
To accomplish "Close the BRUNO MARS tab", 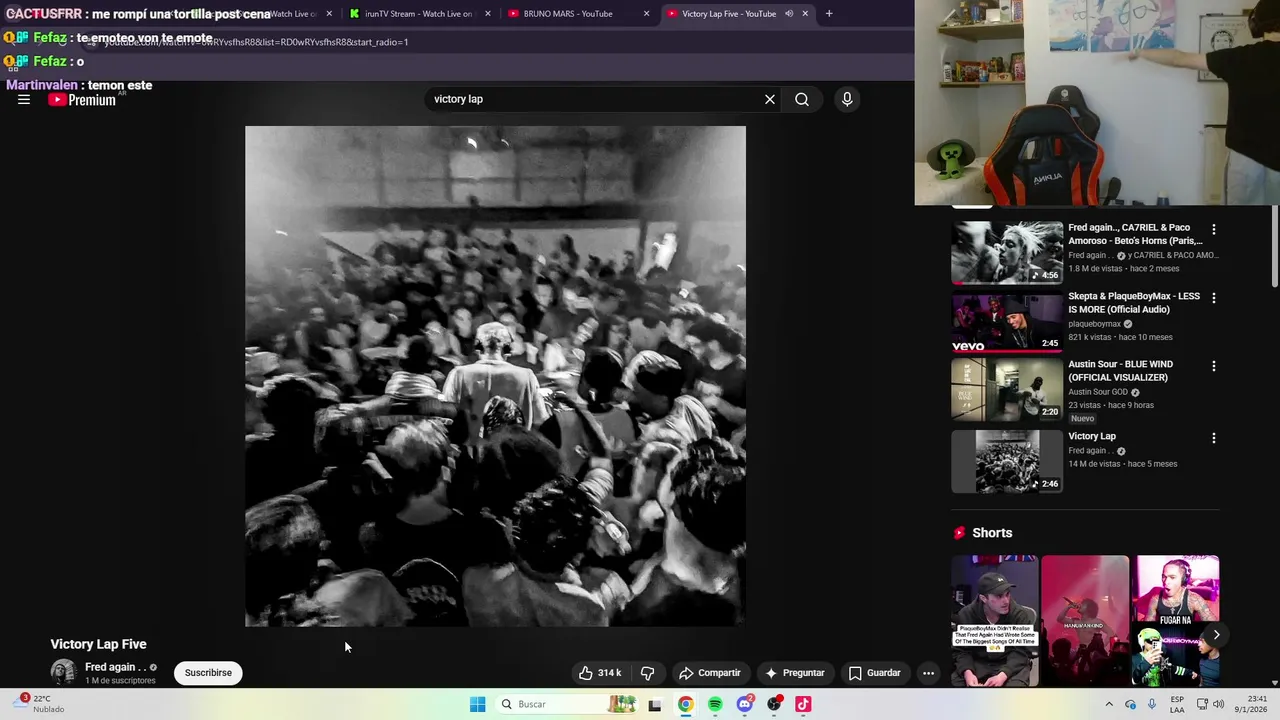I will pos(646,14).
